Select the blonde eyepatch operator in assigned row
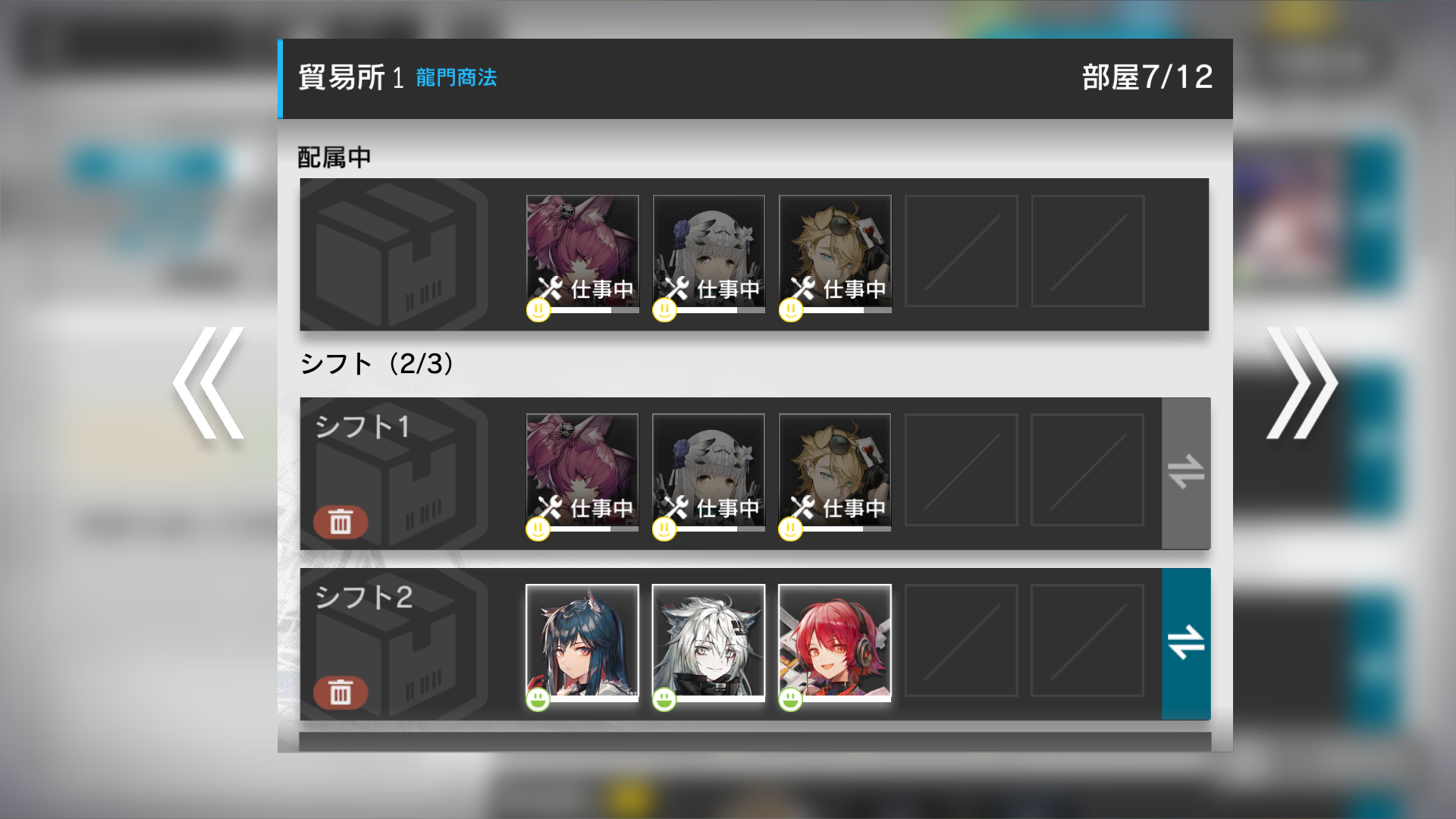Viewport: 1456px width, 819px height. [x=835, y=254]
